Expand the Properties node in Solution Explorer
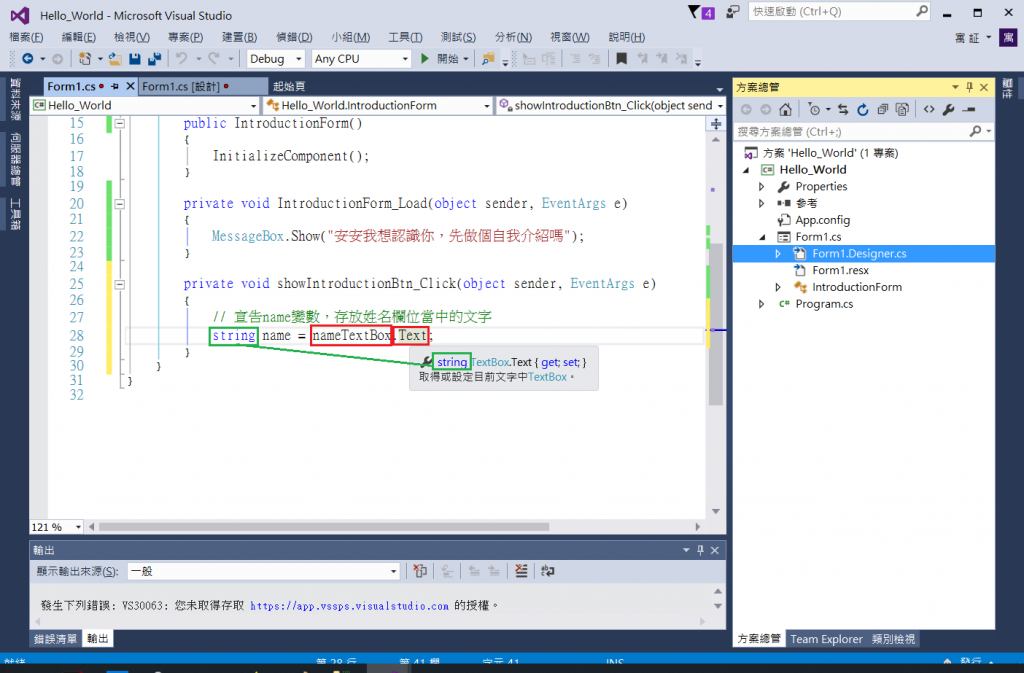The height and width of the screenshot is (673, 1024). 761,187
